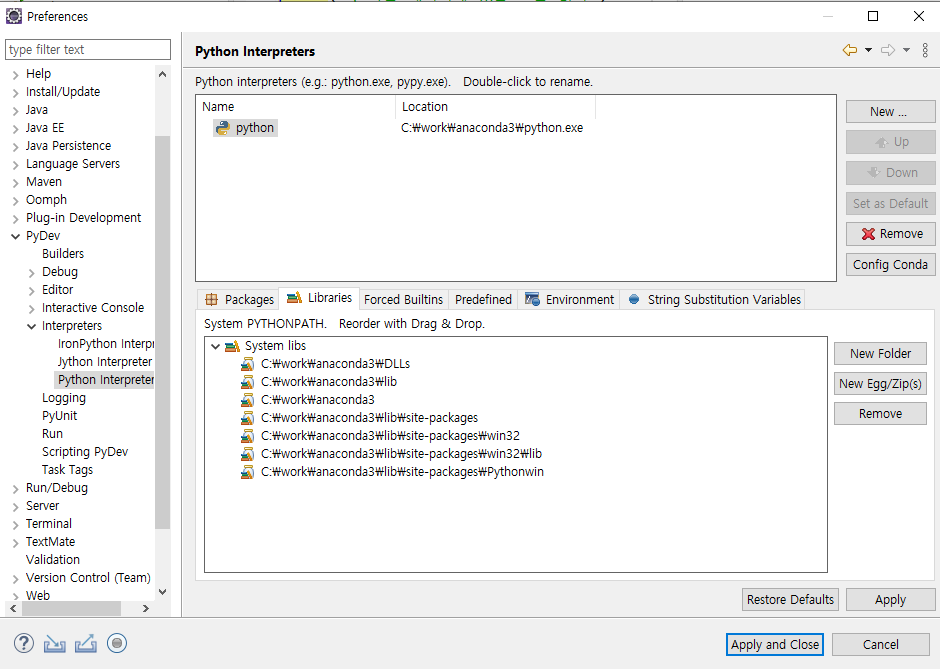Click the New ... interpreter button
940x669 pixels.
890,112
